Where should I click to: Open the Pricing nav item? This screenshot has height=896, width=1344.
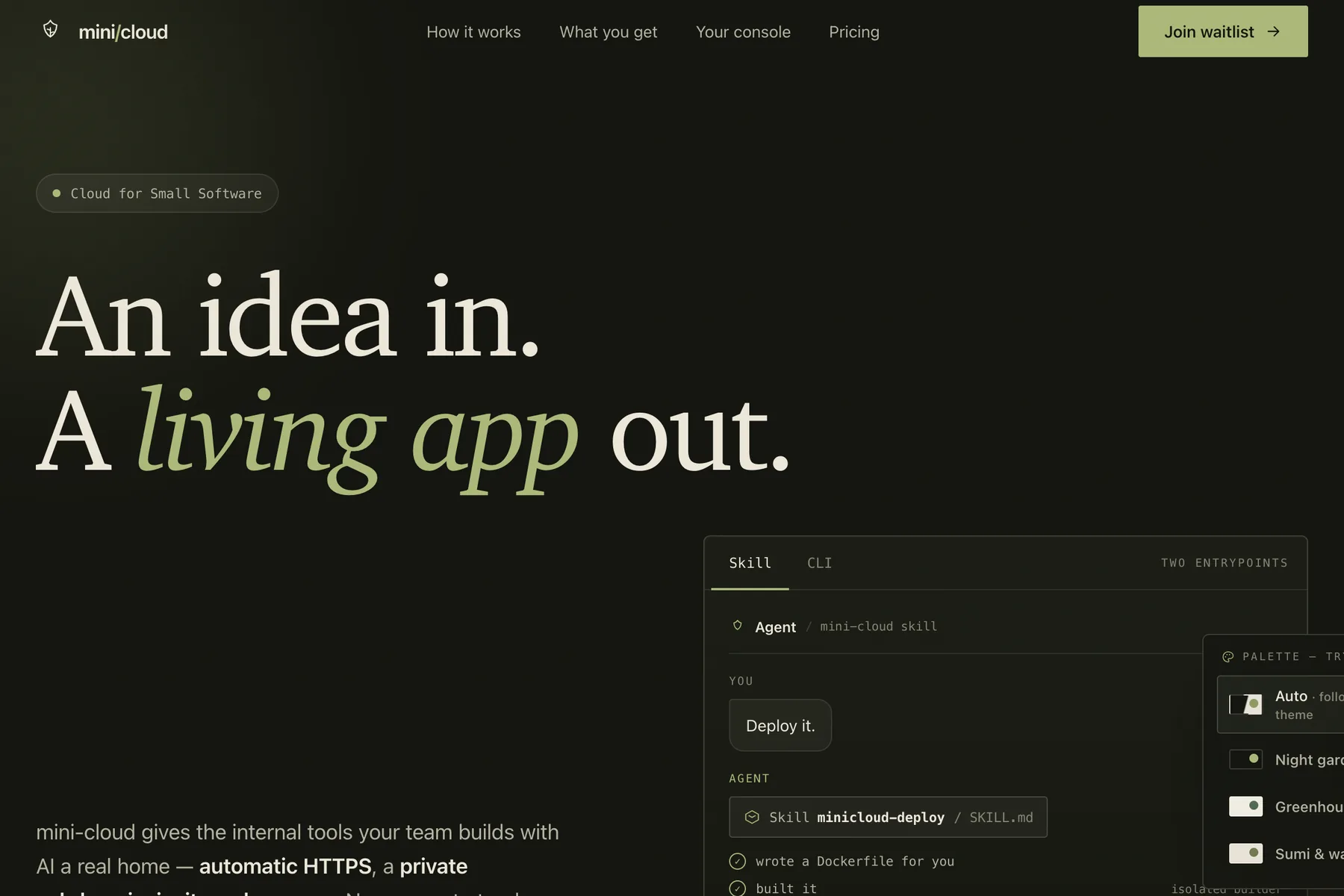(x=853, y=32)
